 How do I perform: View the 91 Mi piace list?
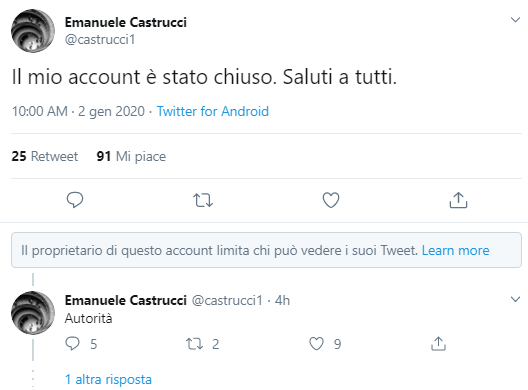131,156
